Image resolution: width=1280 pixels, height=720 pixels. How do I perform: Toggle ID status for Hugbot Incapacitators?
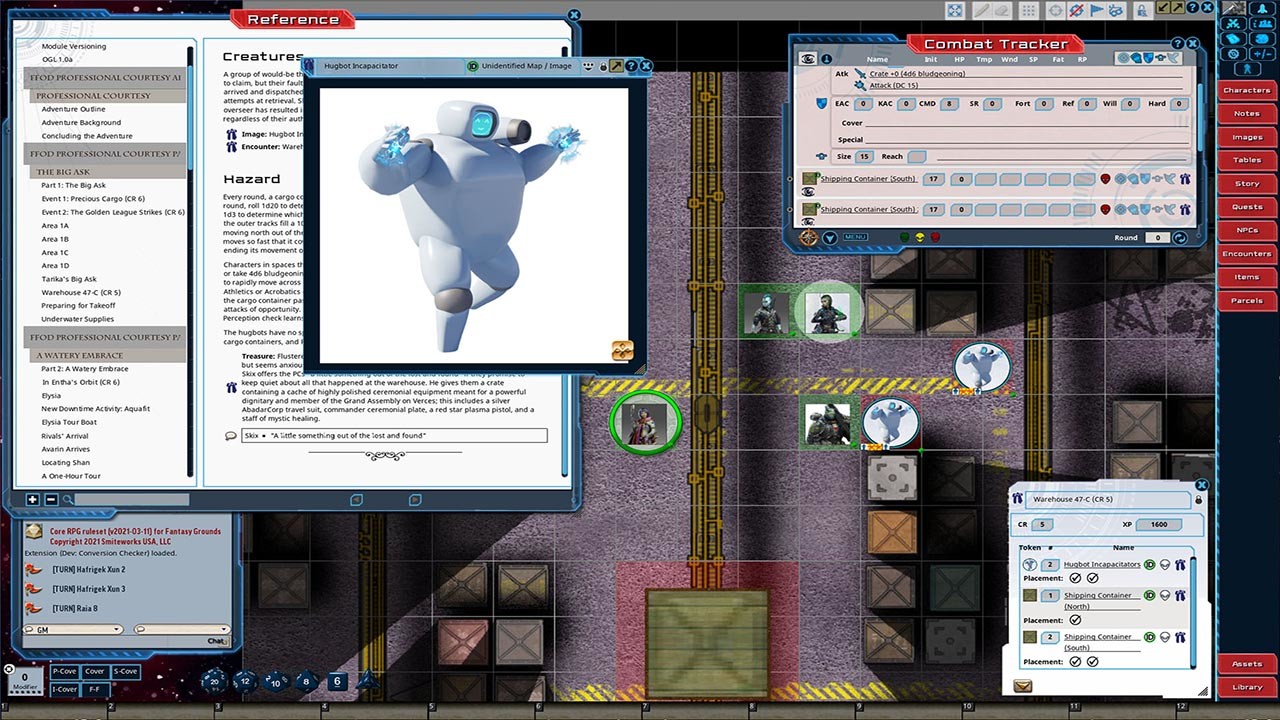coord(1150,565)
